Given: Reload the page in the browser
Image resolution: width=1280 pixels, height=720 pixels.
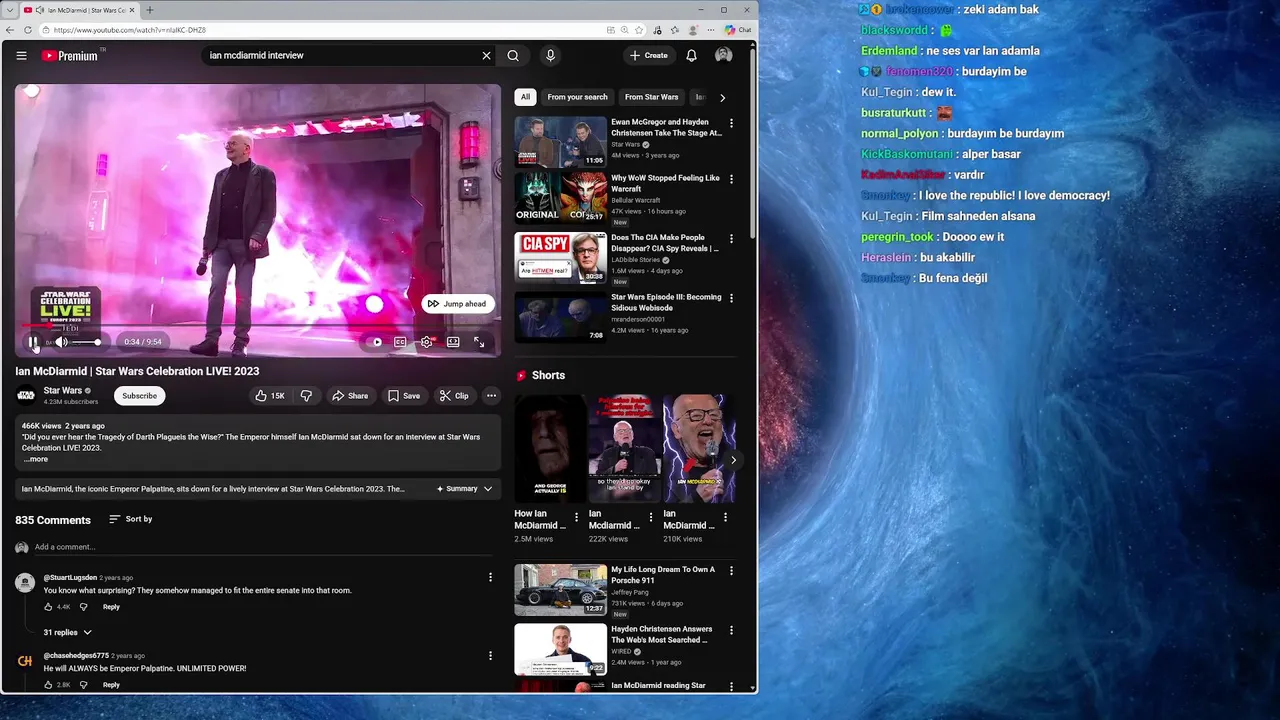Looking at the screenshot, I should 28,30.
